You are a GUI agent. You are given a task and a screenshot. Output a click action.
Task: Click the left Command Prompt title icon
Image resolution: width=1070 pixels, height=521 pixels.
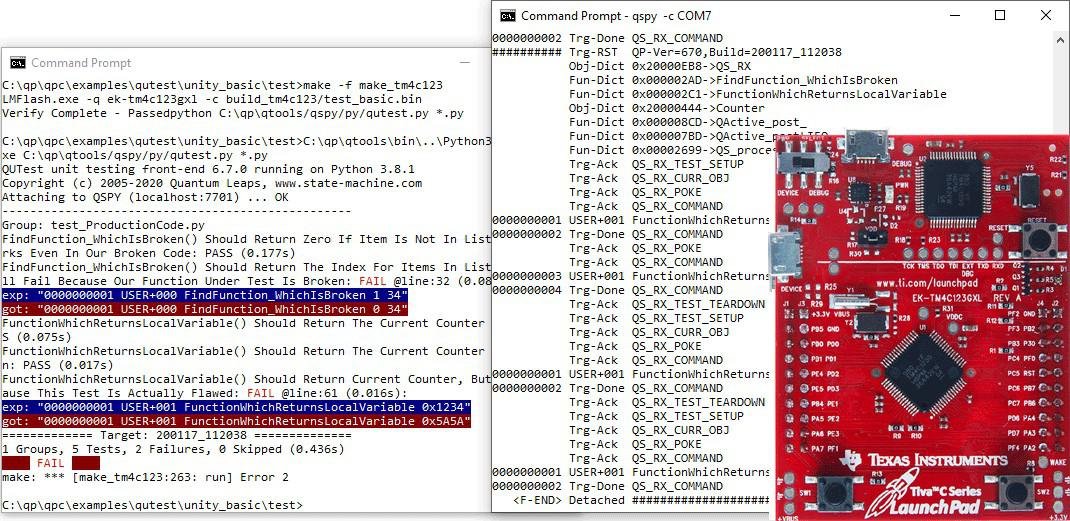[18, 63]
